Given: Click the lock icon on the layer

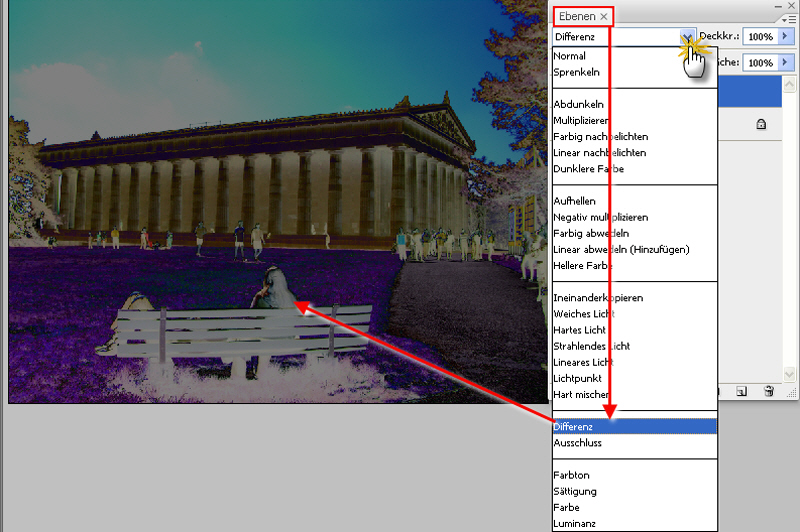Looking at the screenshot, I should [x=761, y=125].
